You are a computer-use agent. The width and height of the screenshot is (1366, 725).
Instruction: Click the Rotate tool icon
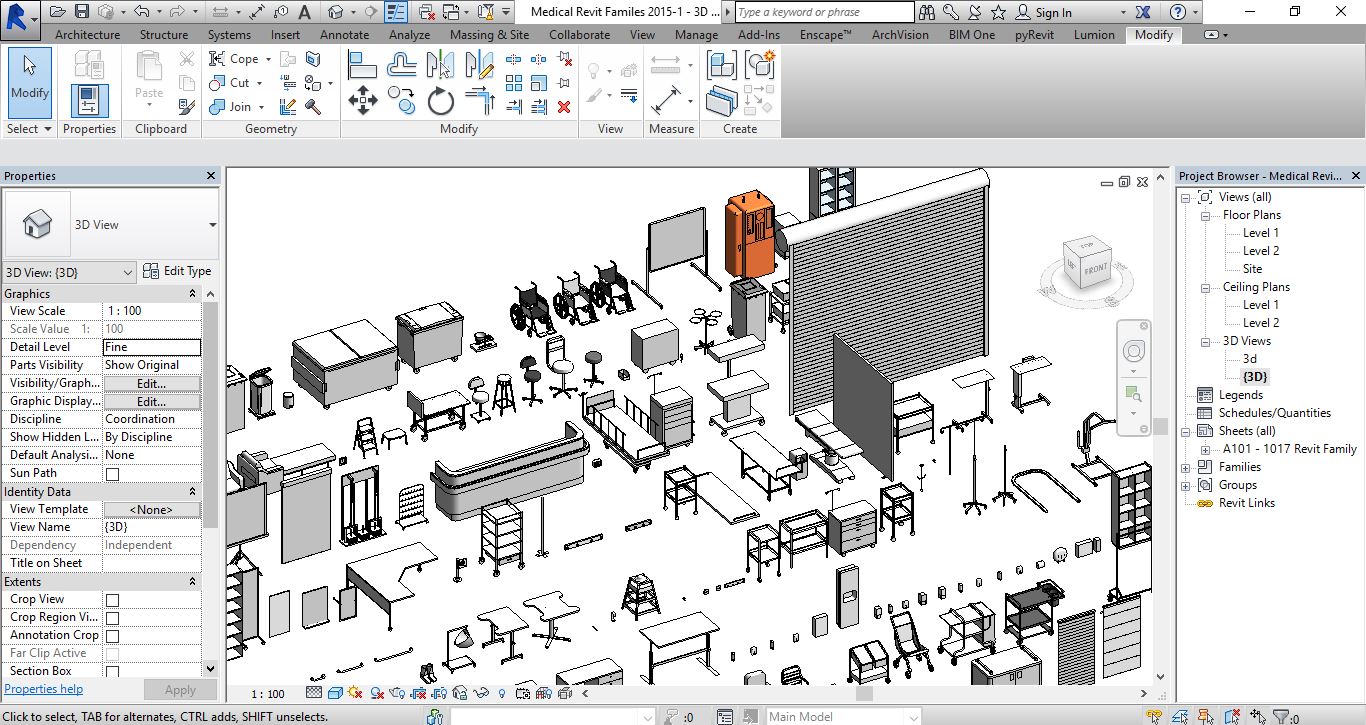click(441, 101)
